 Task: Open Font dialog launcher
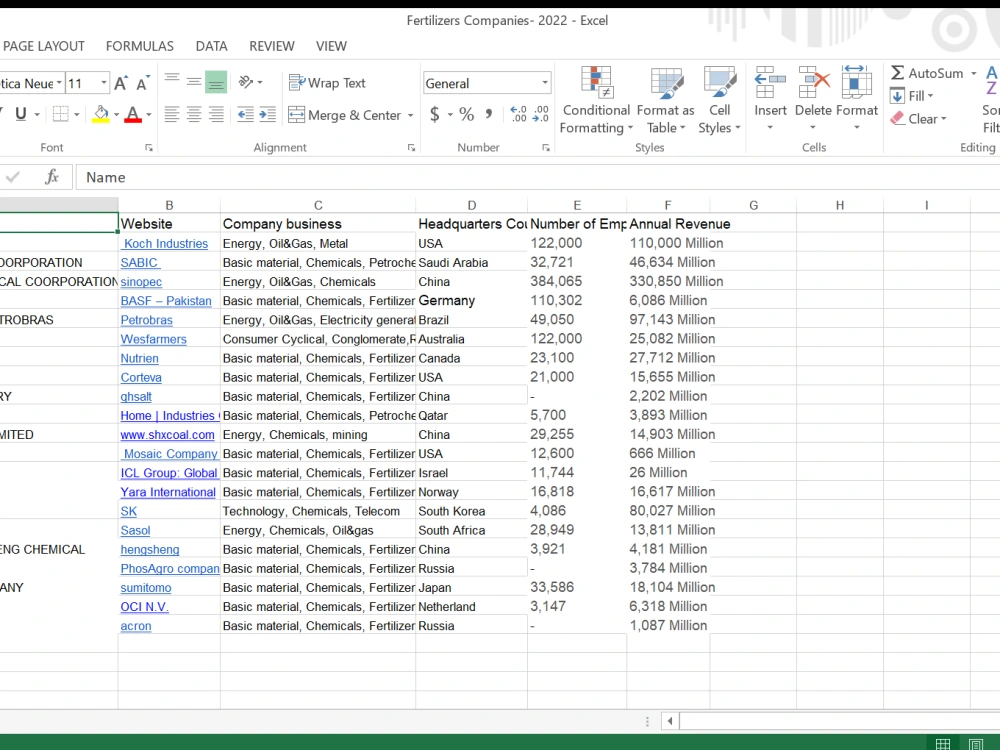[149, 147]
